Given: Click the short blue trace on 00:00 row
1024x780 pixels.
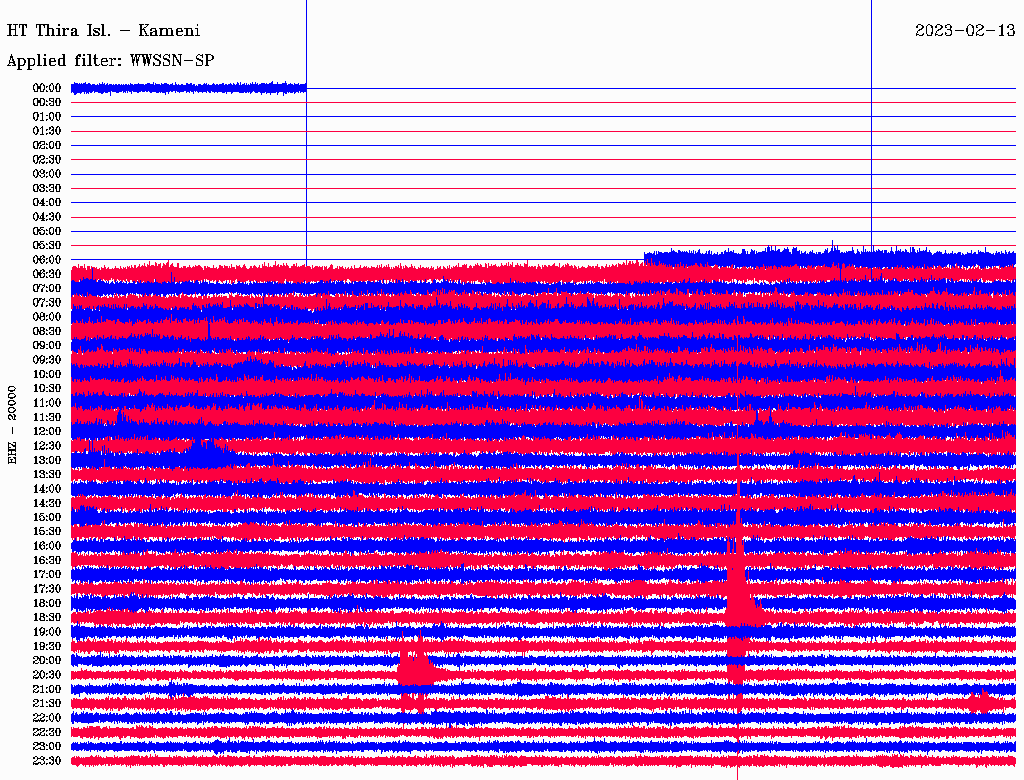Looking at the screenshot, I should tap(188, 88).
